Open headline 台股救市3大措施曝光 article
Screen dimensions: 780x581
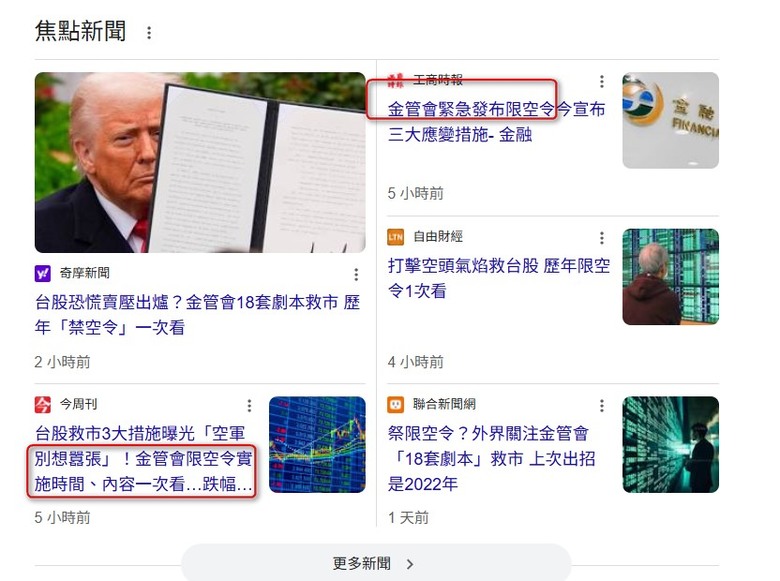click(x=144, y=458)
